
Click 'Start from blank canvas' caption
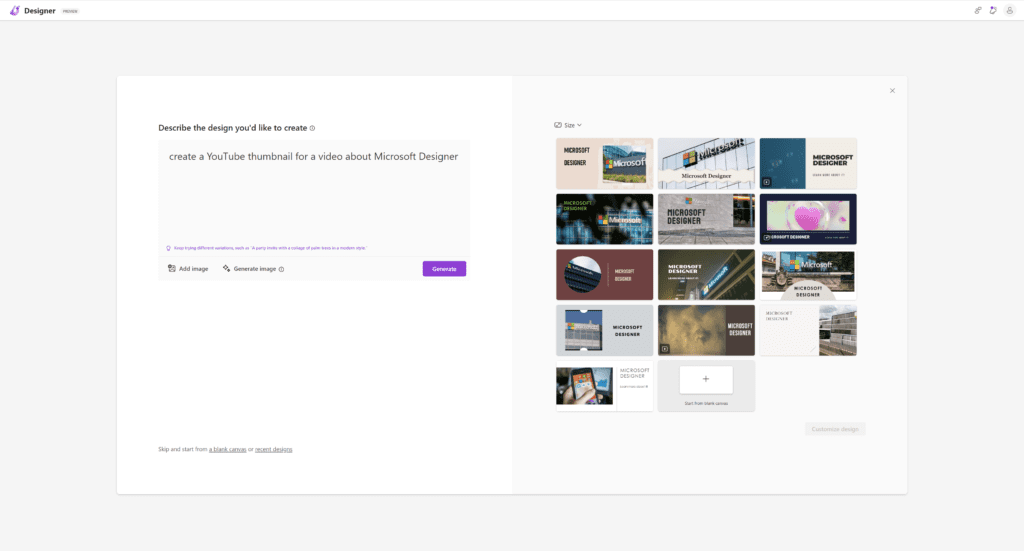[706, 403]
